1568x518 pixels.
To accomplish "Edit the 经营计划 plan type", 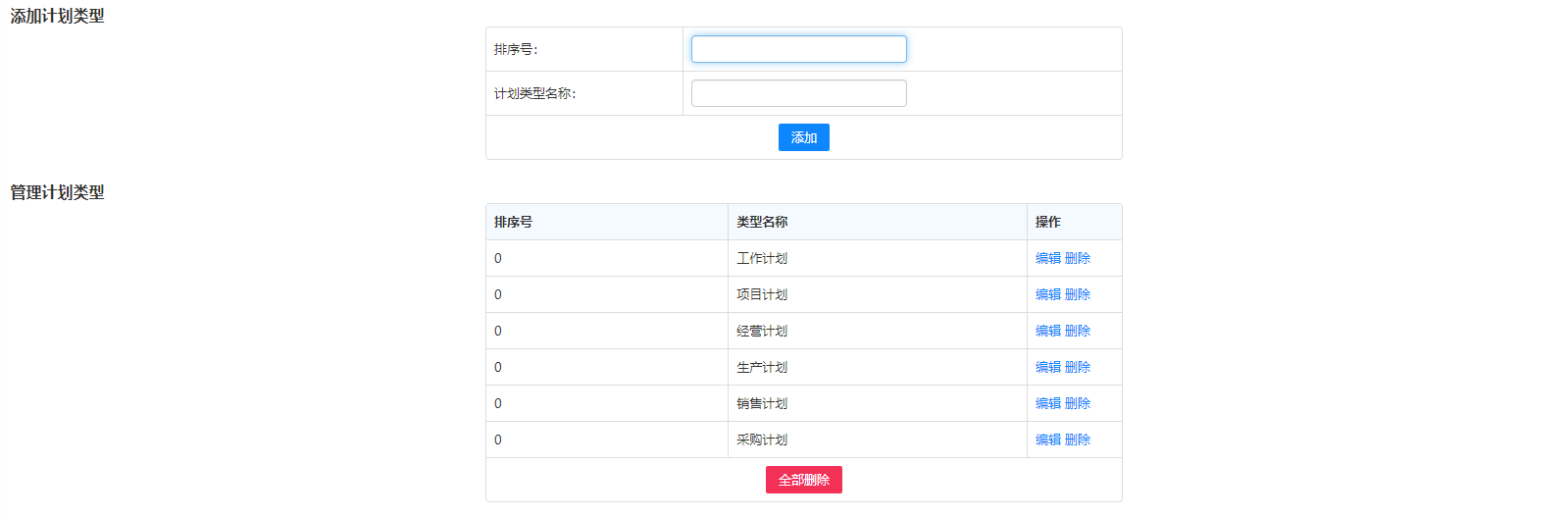I will 1047,331.
